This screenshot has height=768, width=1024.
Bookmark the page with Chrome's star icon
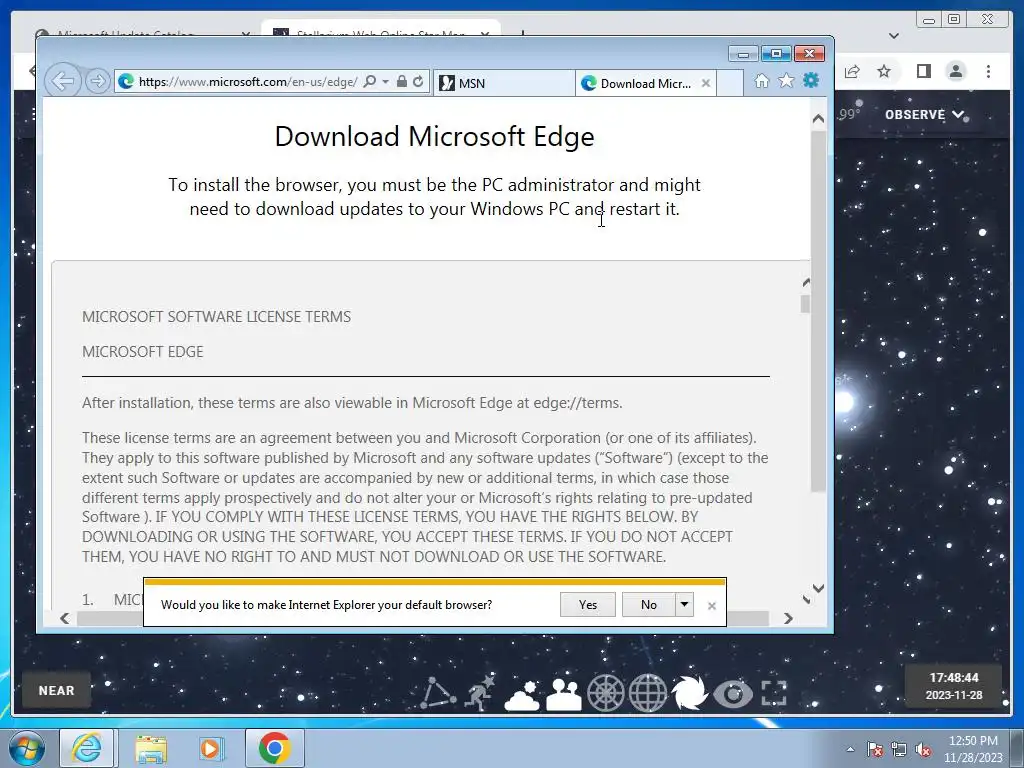click(x=884, y=71)
